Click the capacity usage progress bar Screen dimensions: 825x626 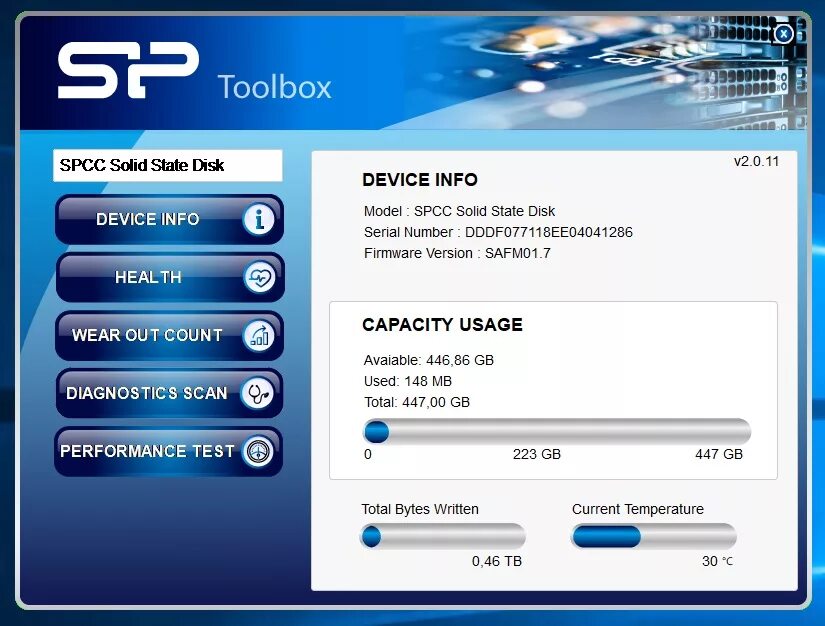557,432
